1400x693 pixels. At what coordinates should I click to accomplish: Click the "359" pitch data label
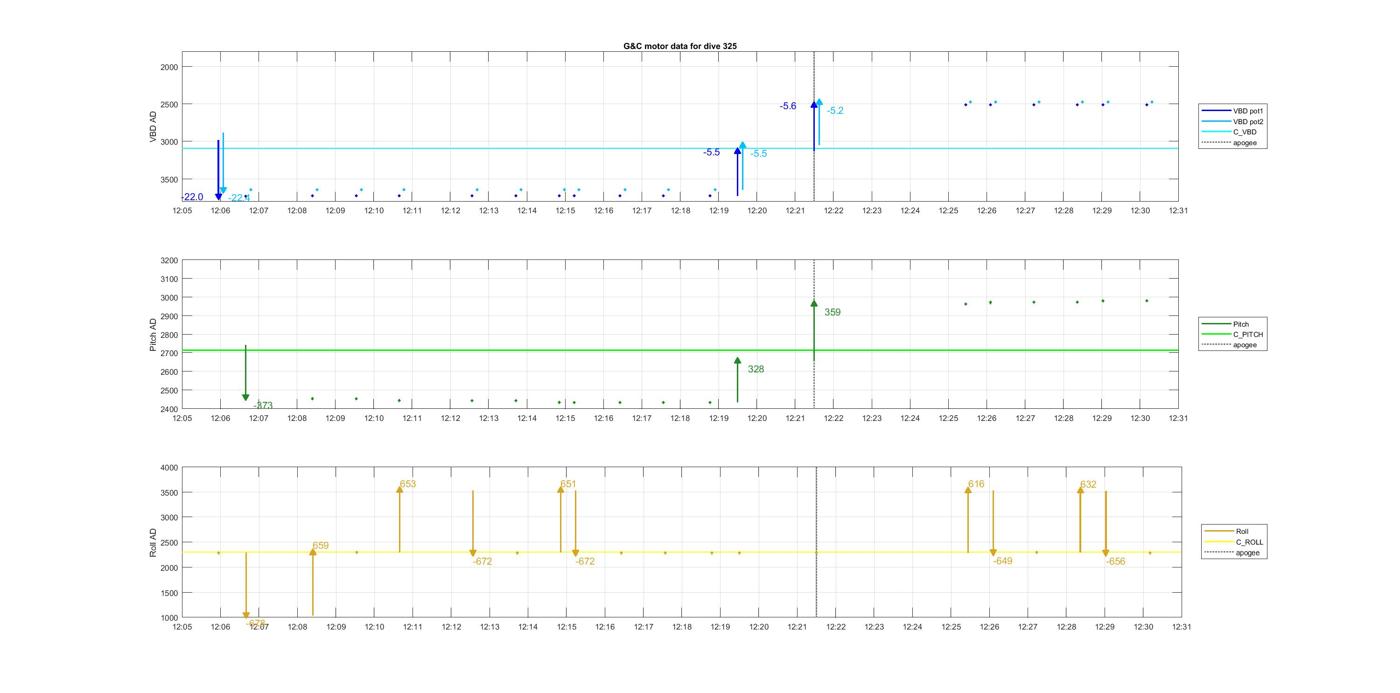[x=832, y=313]
